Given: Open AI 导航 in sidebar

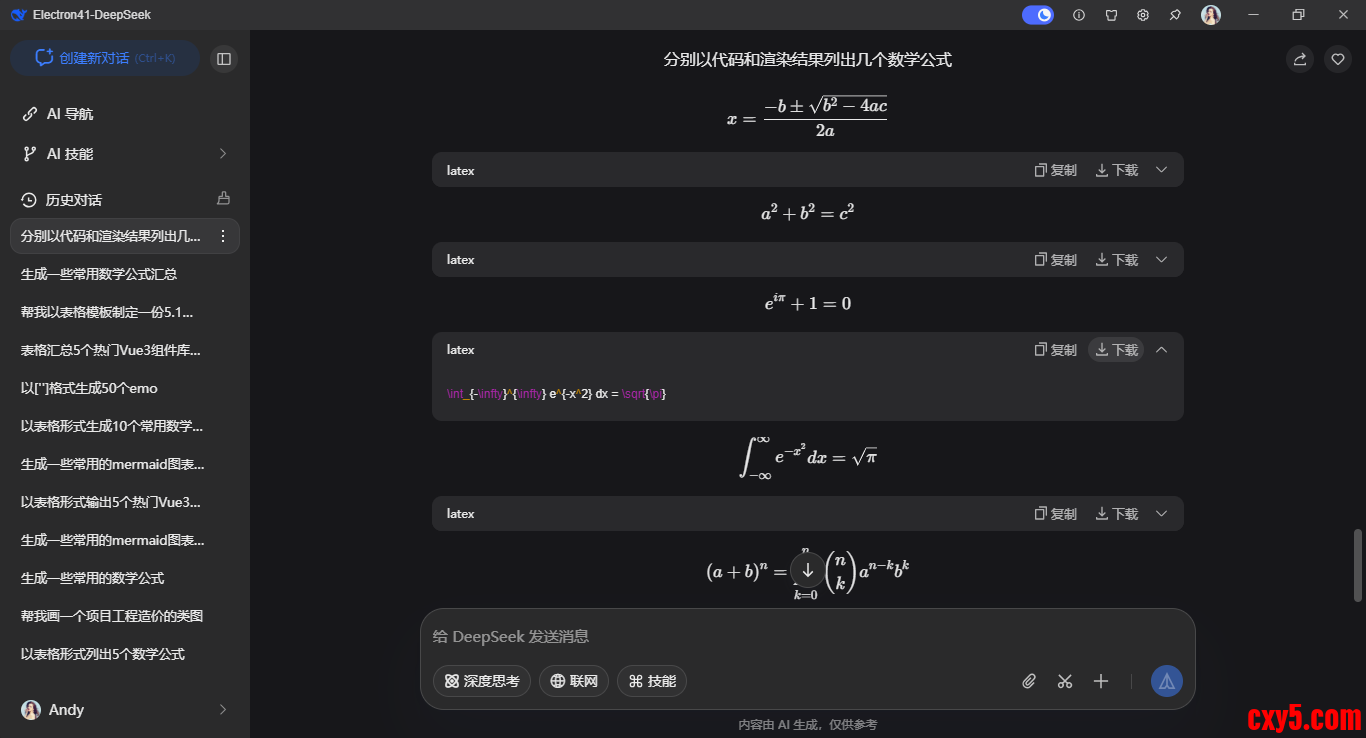Looking at the screenshot, I should click(70, 114).
